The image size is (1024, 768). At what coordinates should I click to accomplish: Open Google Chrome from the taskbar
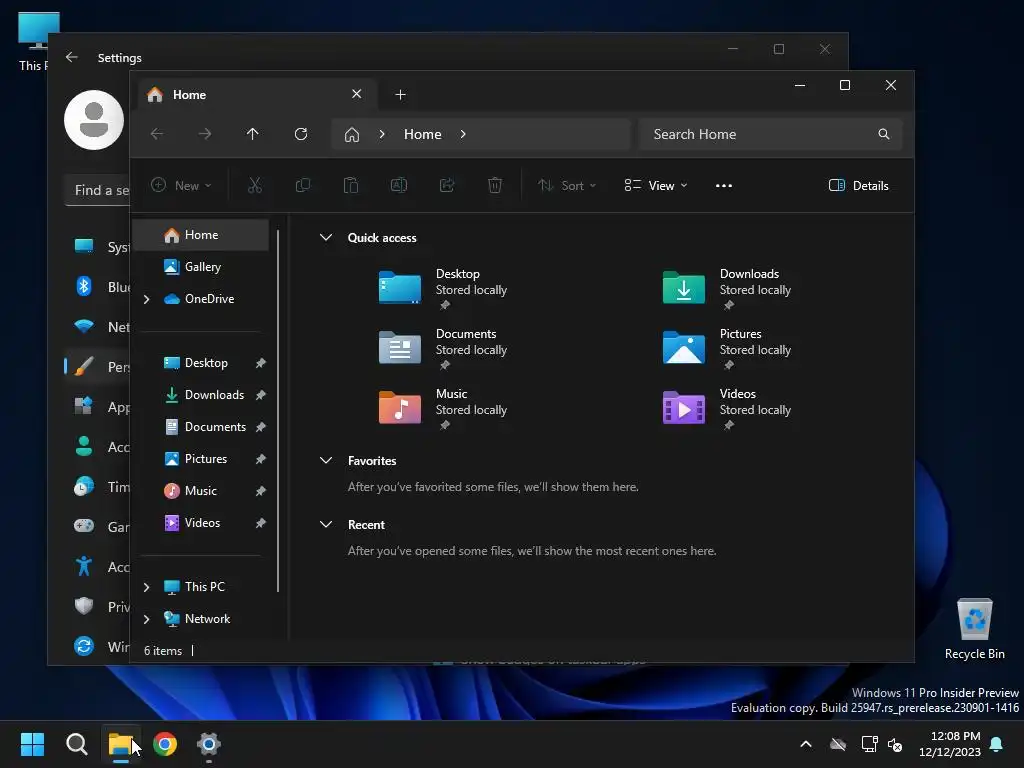pos(165,744)
